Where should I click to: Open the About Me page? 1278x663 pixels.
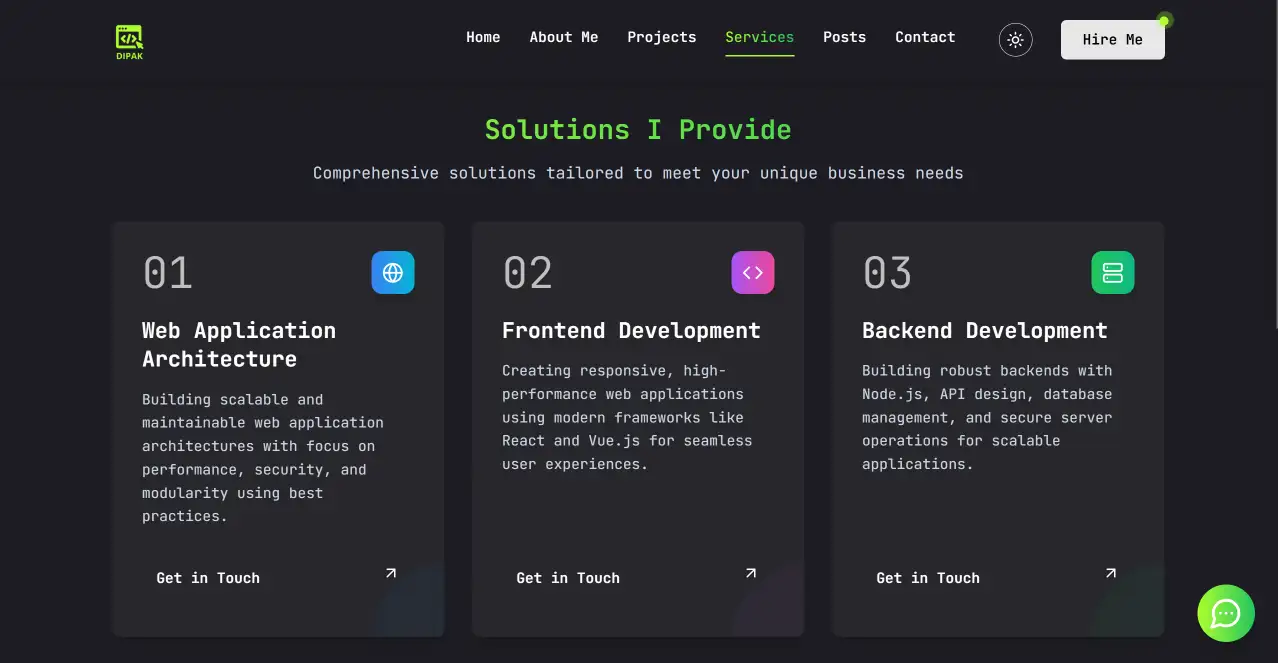(564, 37)
